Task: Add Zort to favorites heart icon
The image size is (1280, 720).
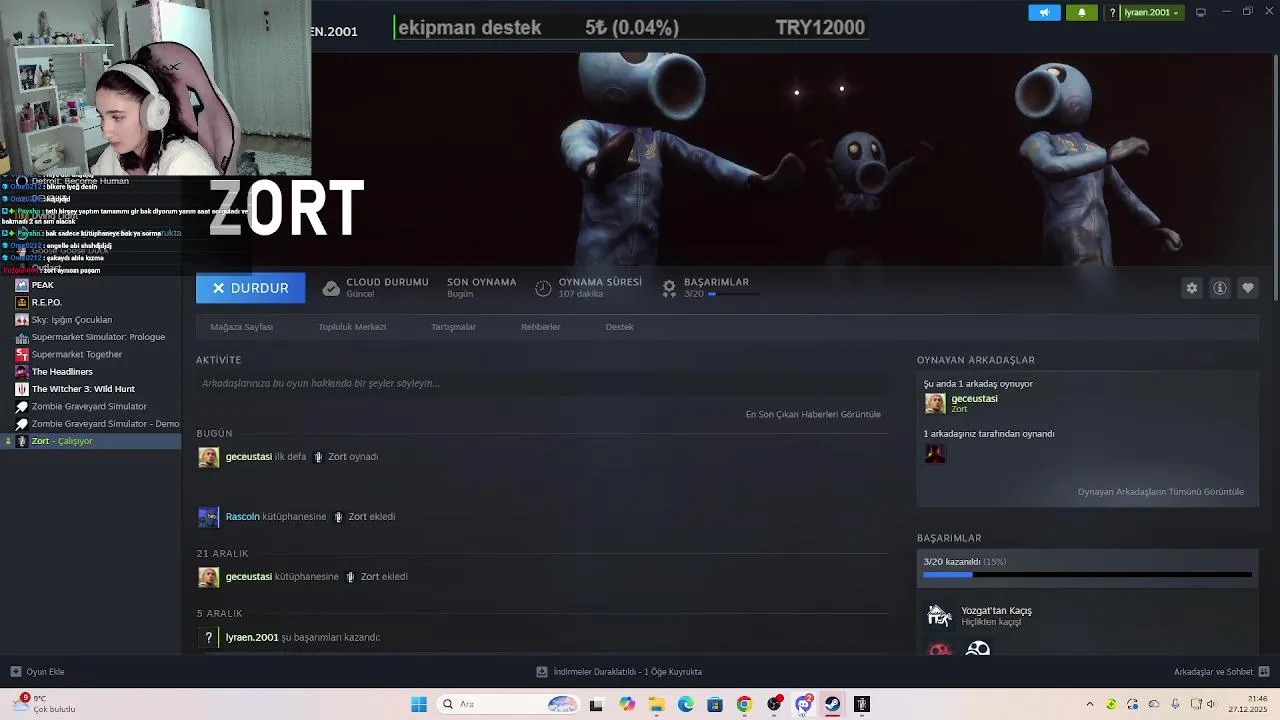Action: coord(1248,288)
